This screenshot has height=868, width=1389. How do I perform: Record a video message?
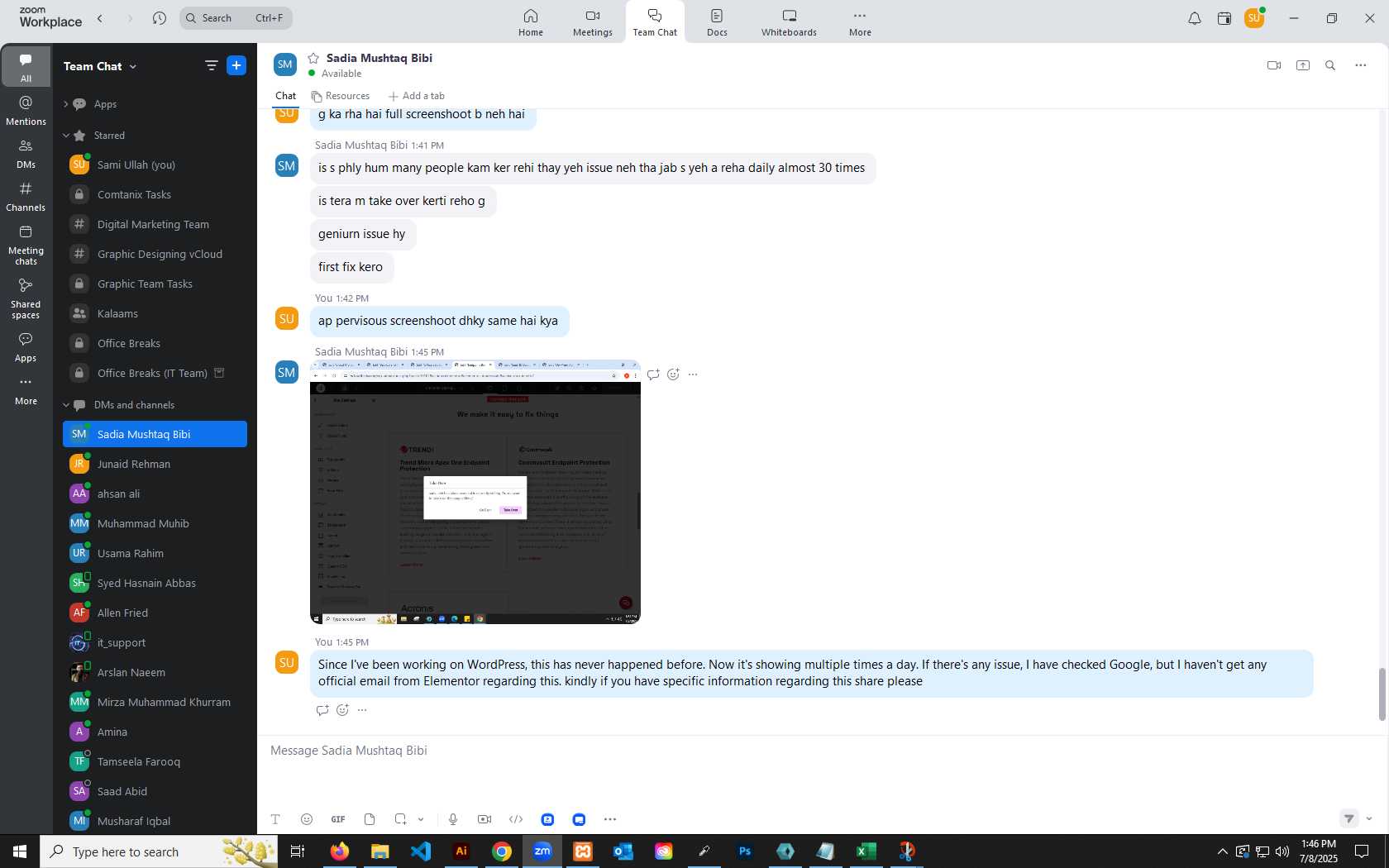[484, 819]
